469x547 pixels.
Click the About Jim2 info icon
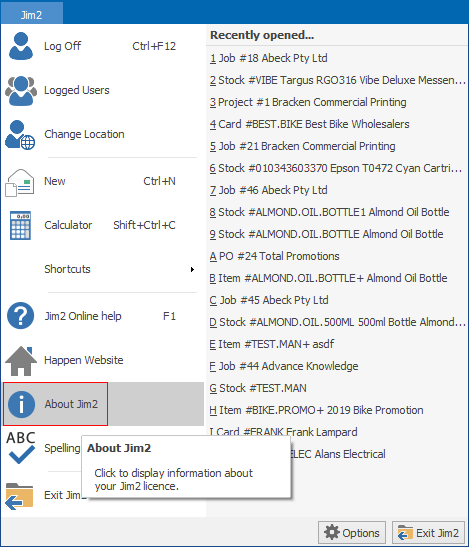click(21, 404)
